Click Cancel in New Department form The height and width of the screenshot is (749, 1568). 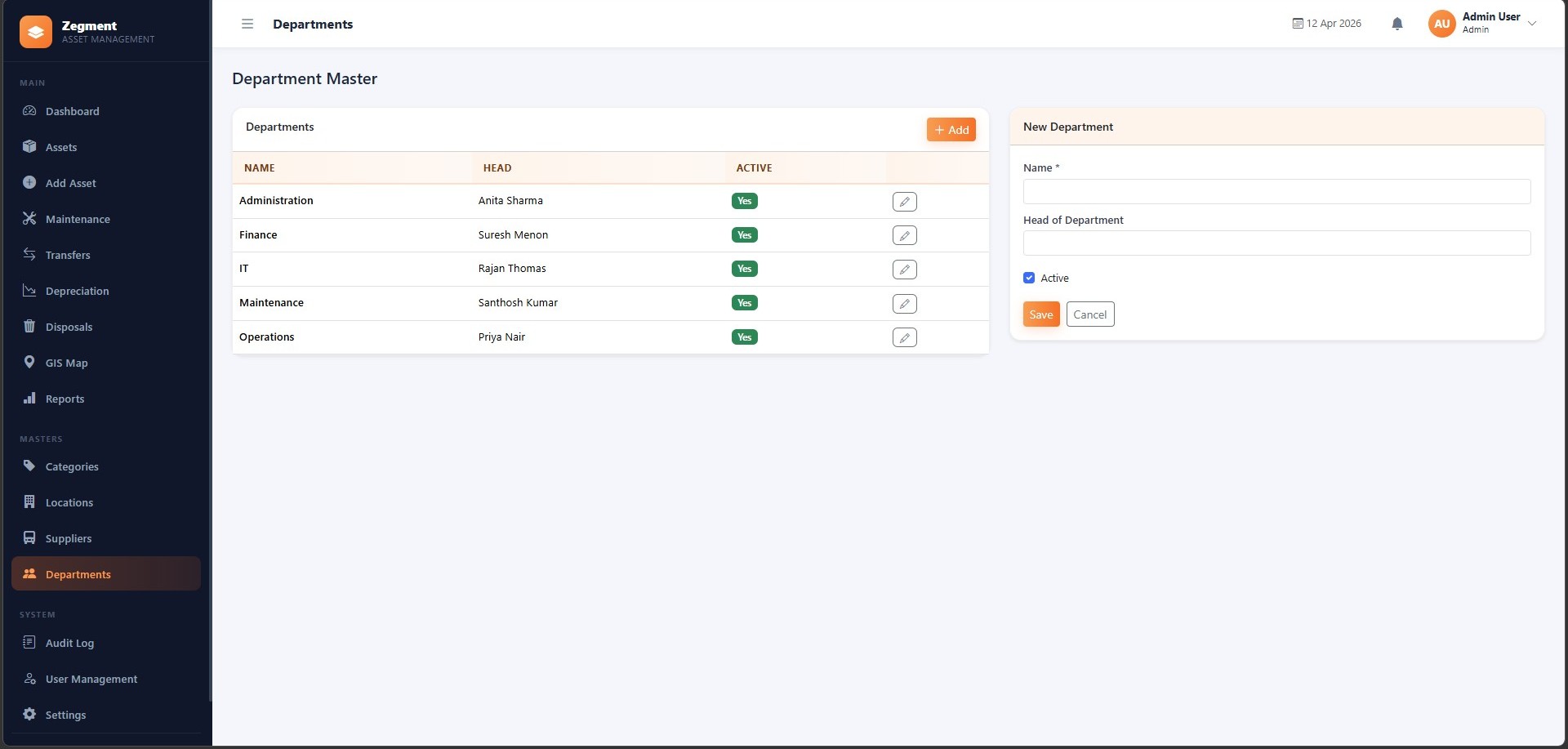click(x=1089, y=314)
